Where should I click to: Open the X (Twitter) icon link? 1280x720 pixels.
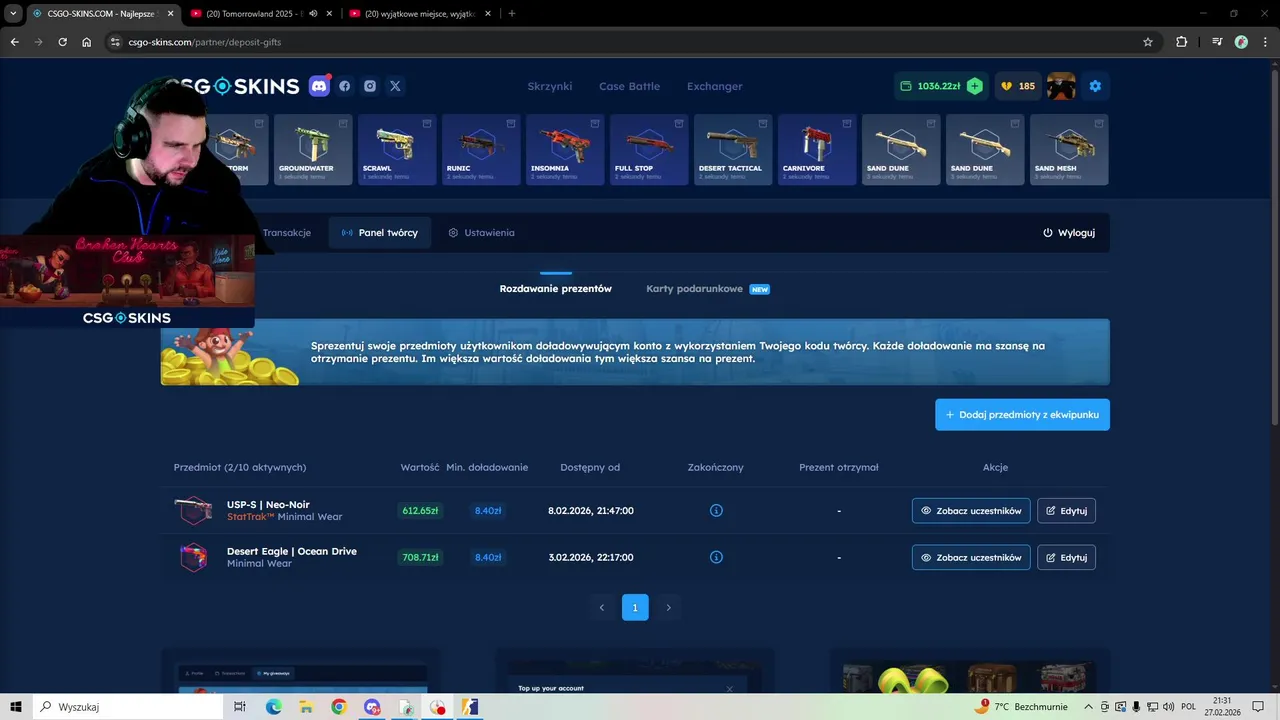395,86
